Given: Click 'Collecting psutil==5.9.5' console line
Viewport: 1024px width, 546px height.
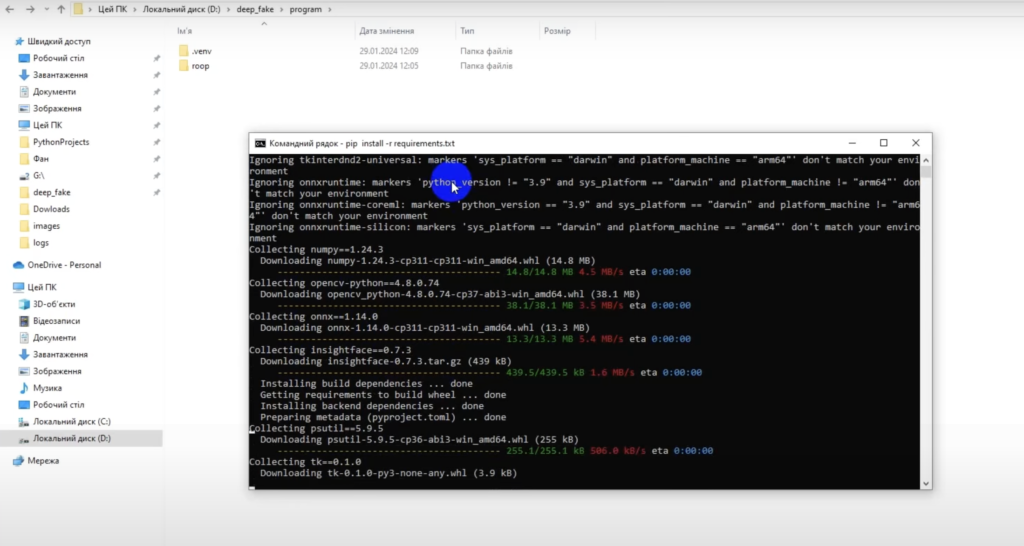Looking at the screenshot, I should pyautogui.click(x=316, y=428).
